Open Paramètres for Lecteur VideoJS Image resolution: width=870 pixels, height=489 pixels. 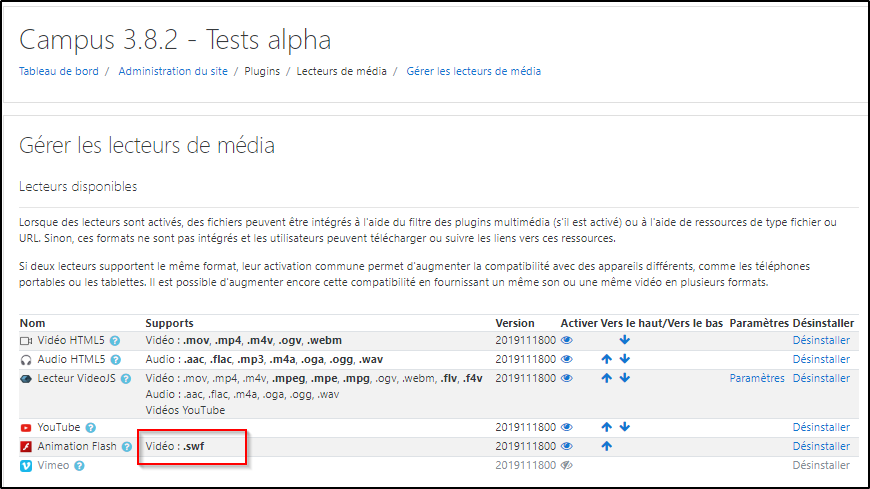click(757, 378)
